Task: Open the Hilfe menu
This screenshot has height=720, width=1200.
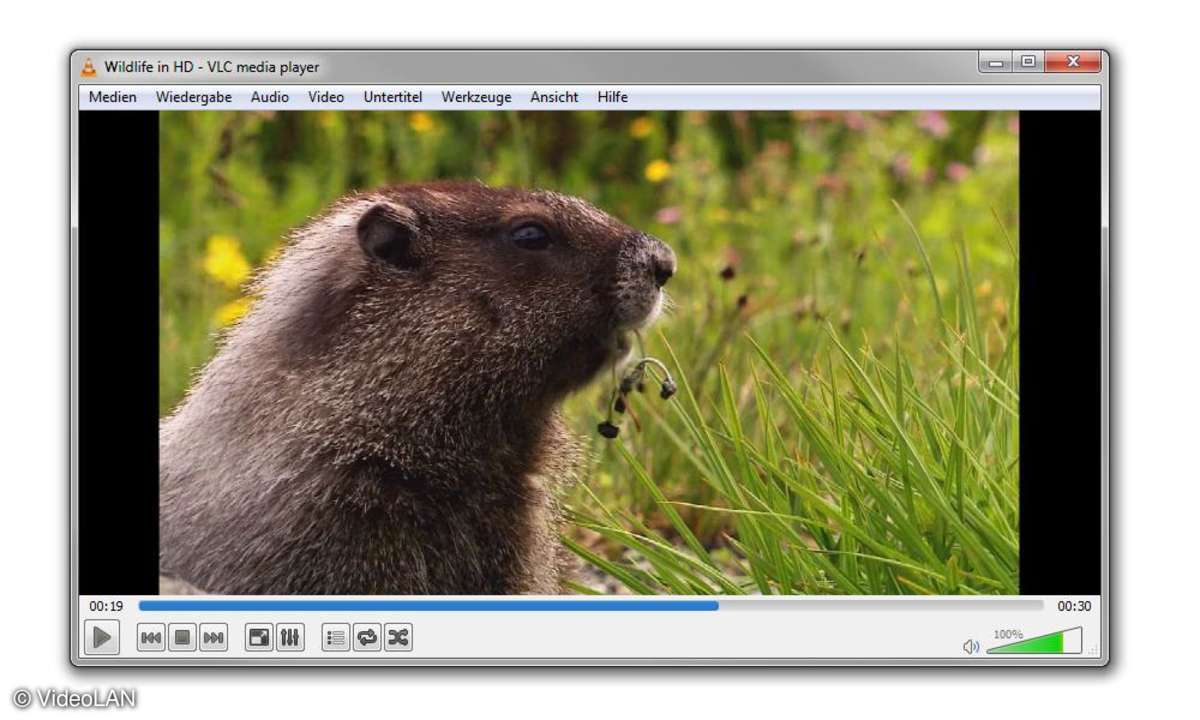Action: pos(613,97)
